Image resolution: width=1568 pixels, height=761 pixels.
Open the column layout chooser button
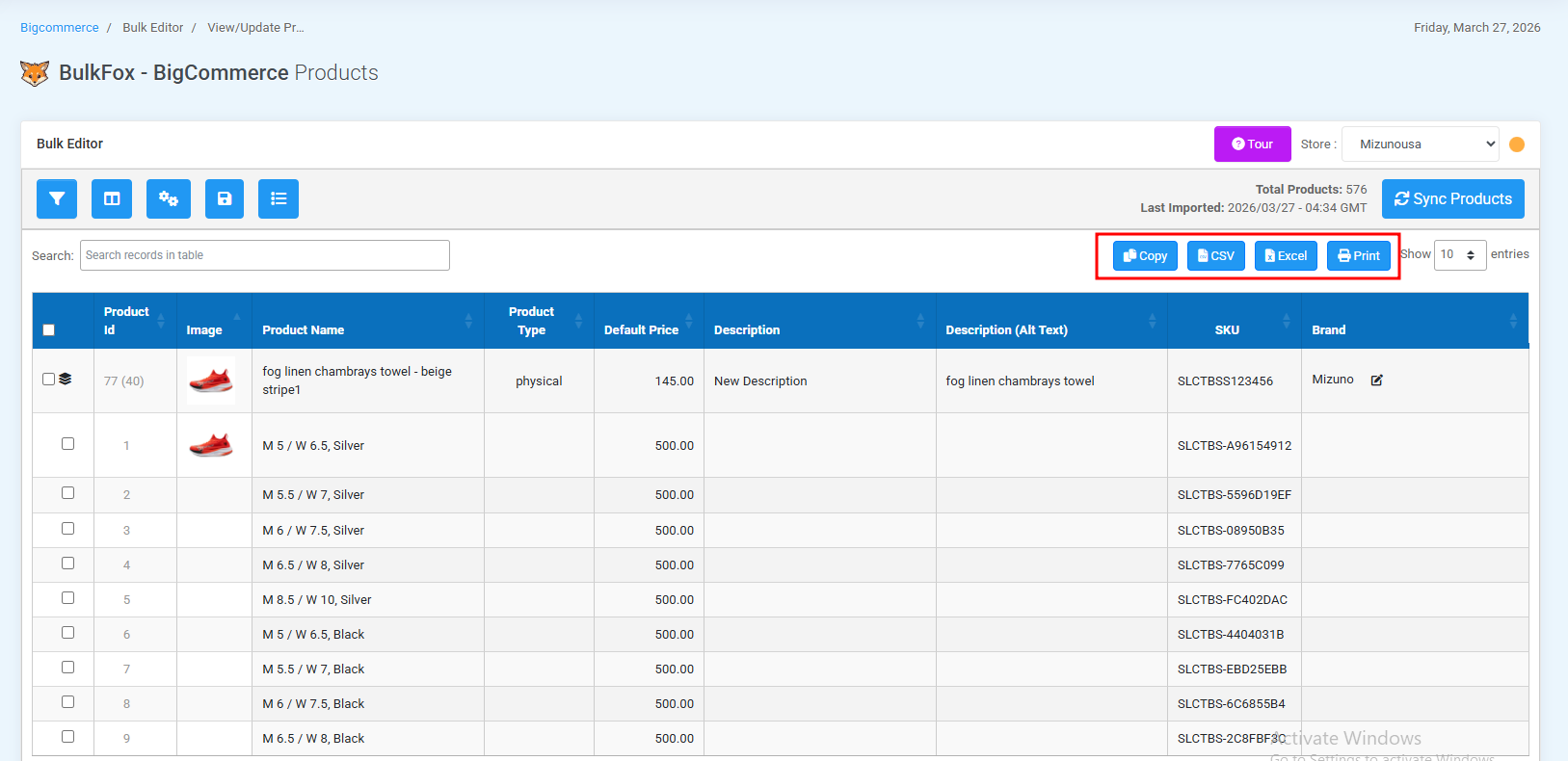[112, 198]
